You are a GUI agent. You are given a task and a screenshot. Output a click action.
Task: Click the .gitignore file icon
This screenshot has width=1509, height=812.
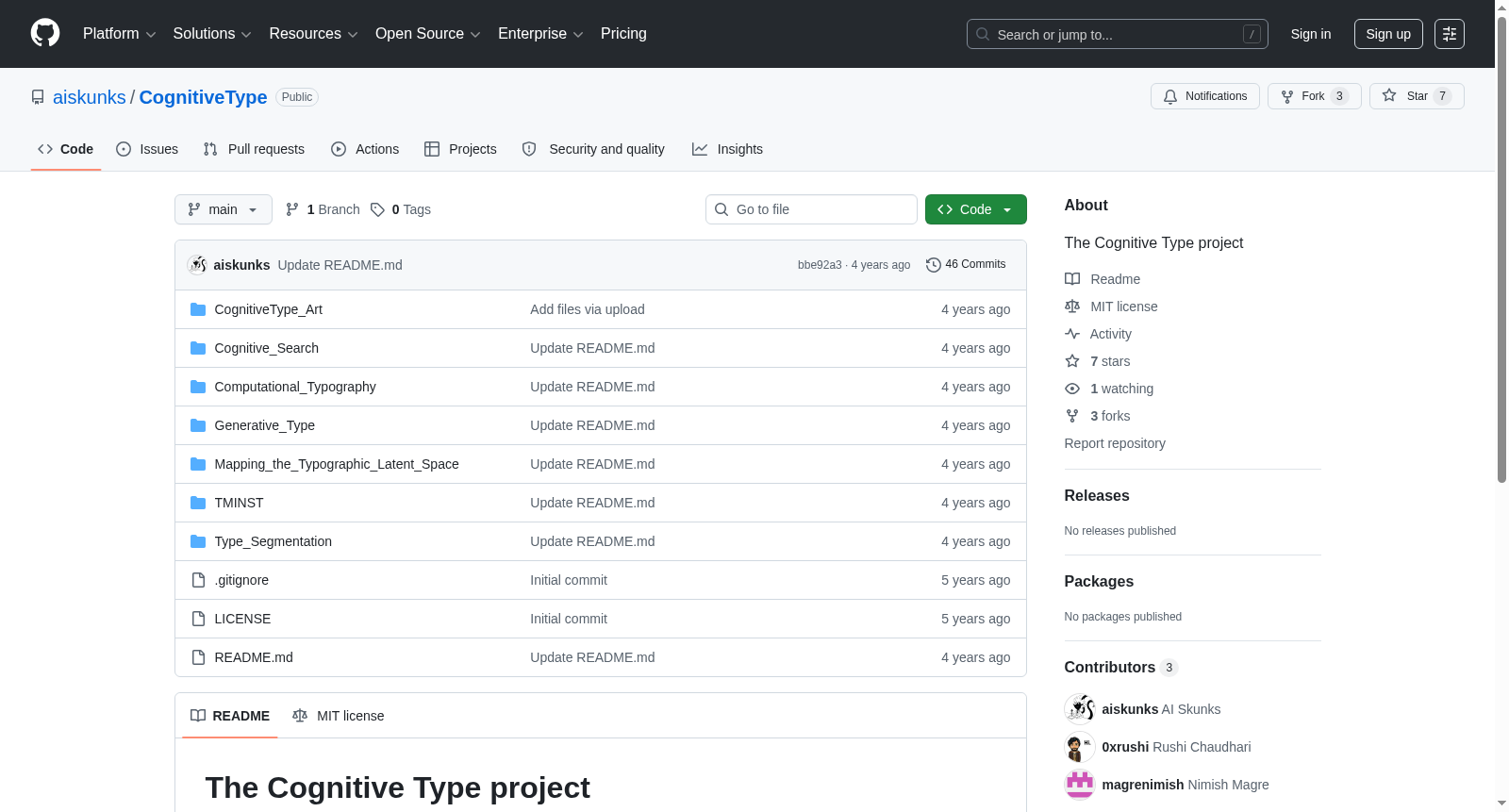(198, 580)
